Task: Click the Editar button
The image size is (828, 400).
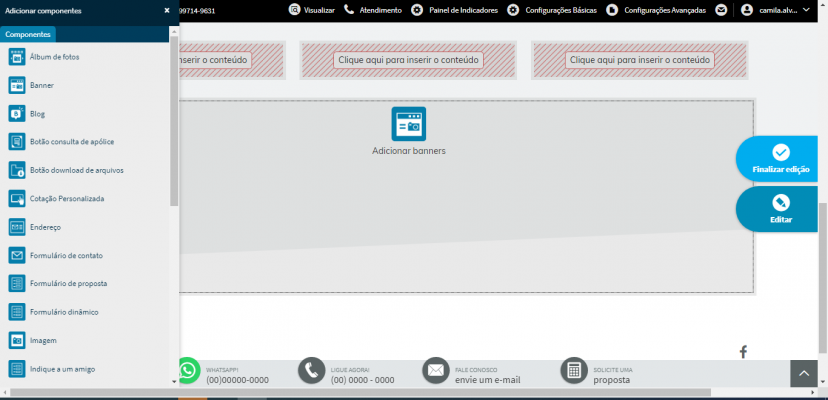Action: pyautogui.click(x=777, y=209)
